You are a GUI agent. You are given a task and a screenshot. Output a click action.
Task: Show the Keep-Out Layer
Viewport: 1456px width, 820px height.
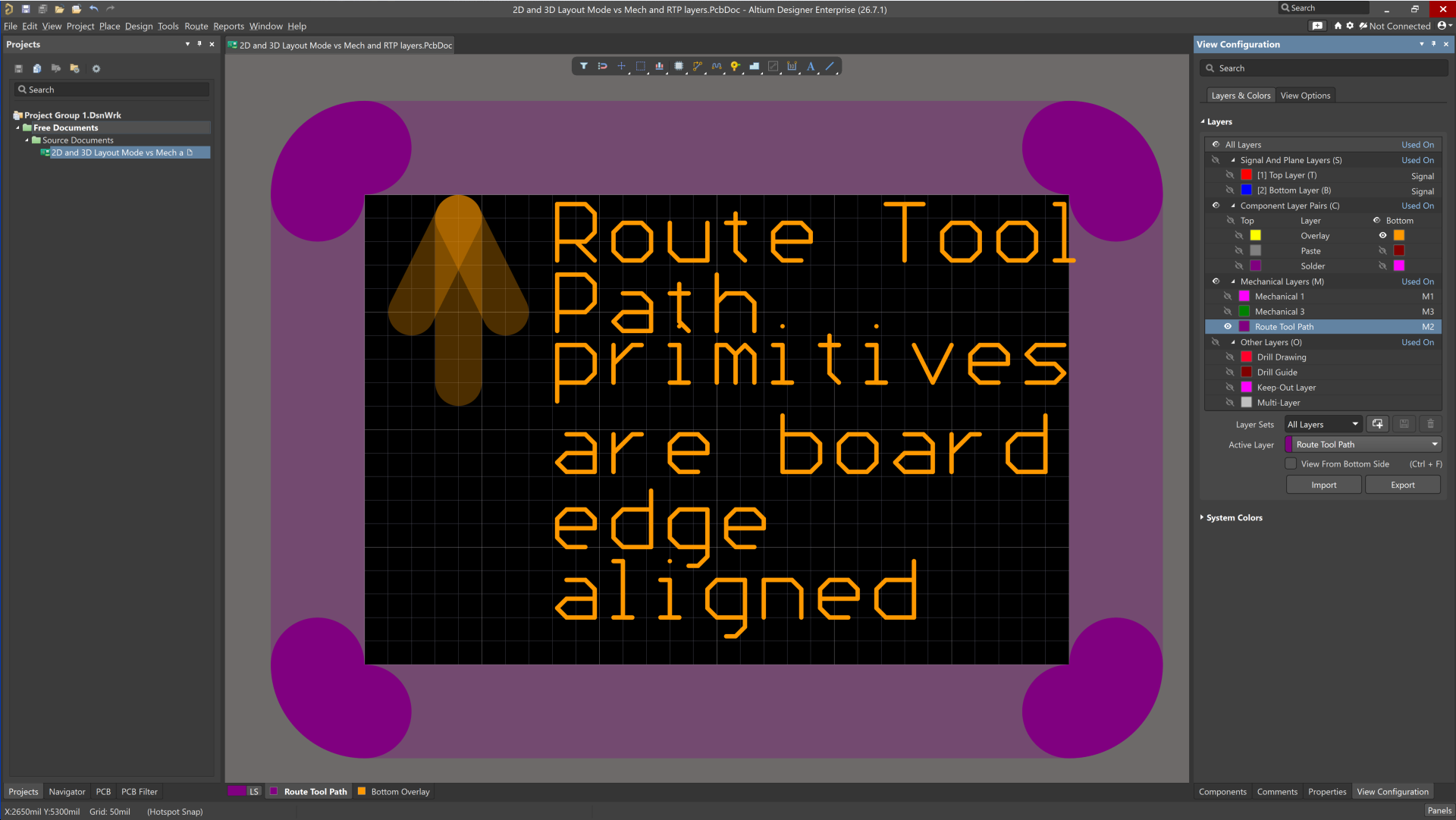coord(1230,388)
